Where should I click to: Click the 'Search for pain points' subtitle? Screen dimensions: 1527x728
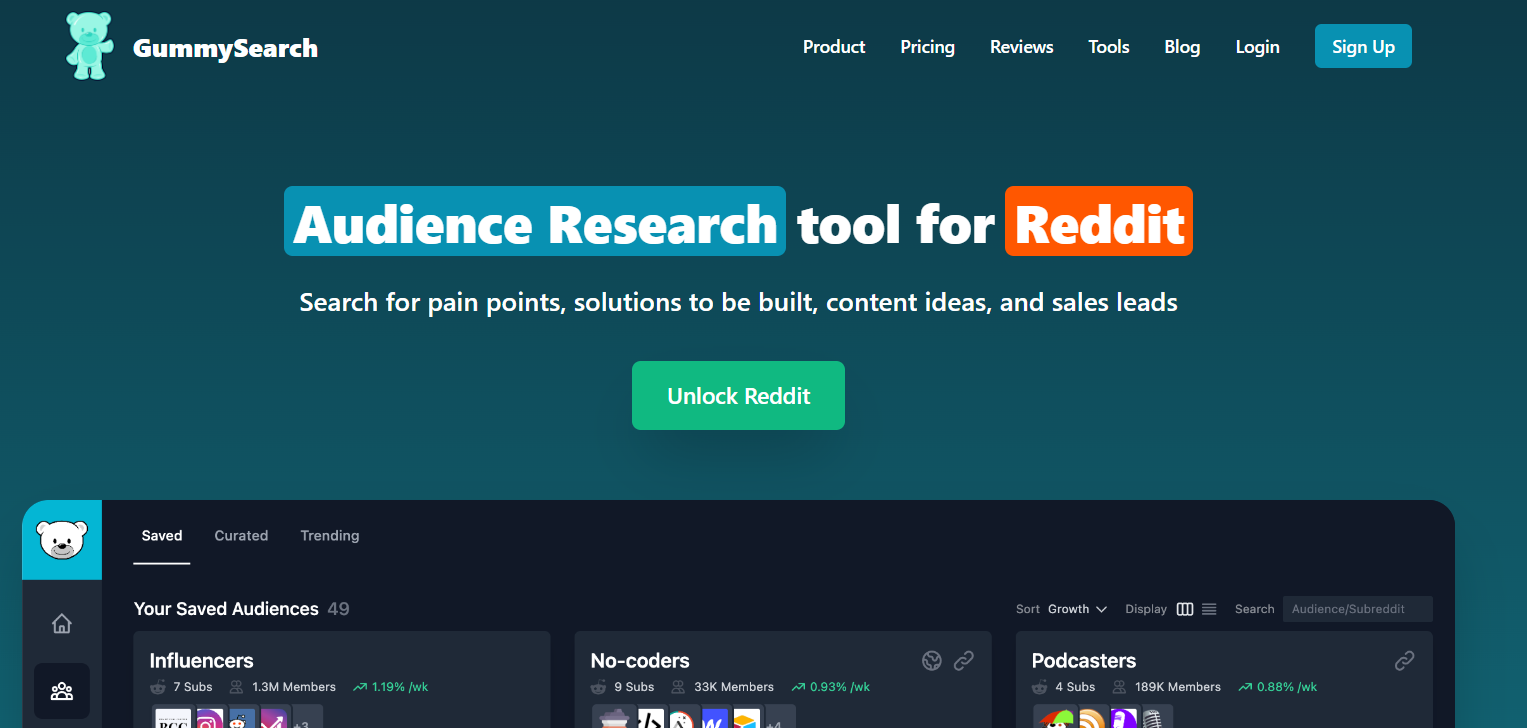point(738,302)
